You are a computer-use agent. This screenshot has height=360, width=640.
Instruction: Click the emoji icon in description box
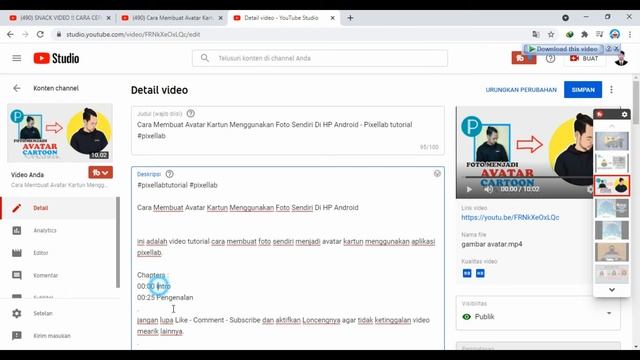tap(437, 174)
